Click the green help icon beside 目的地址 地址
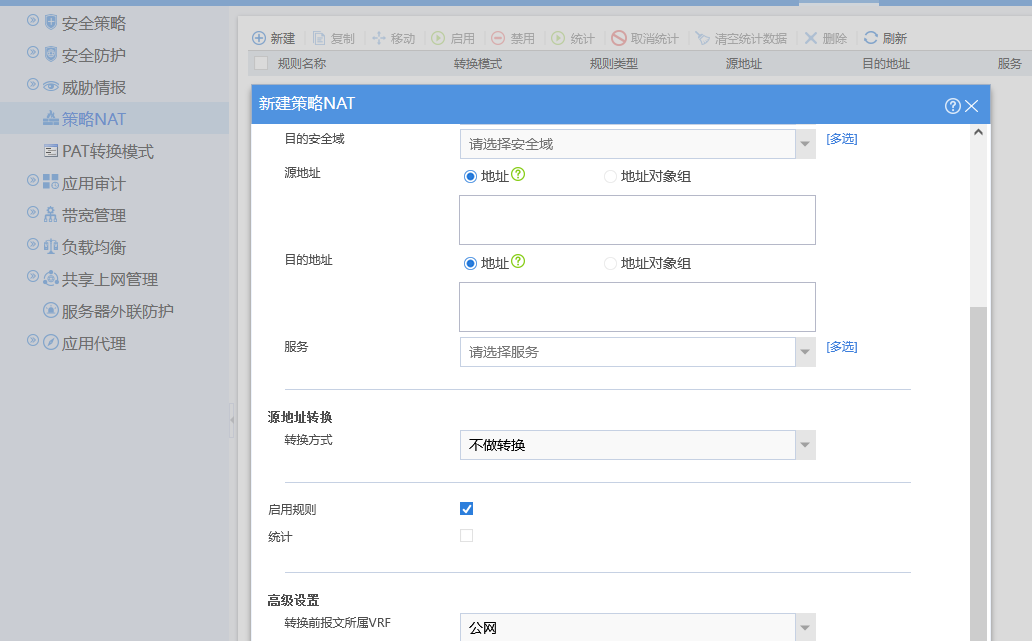 click(518, 262)
